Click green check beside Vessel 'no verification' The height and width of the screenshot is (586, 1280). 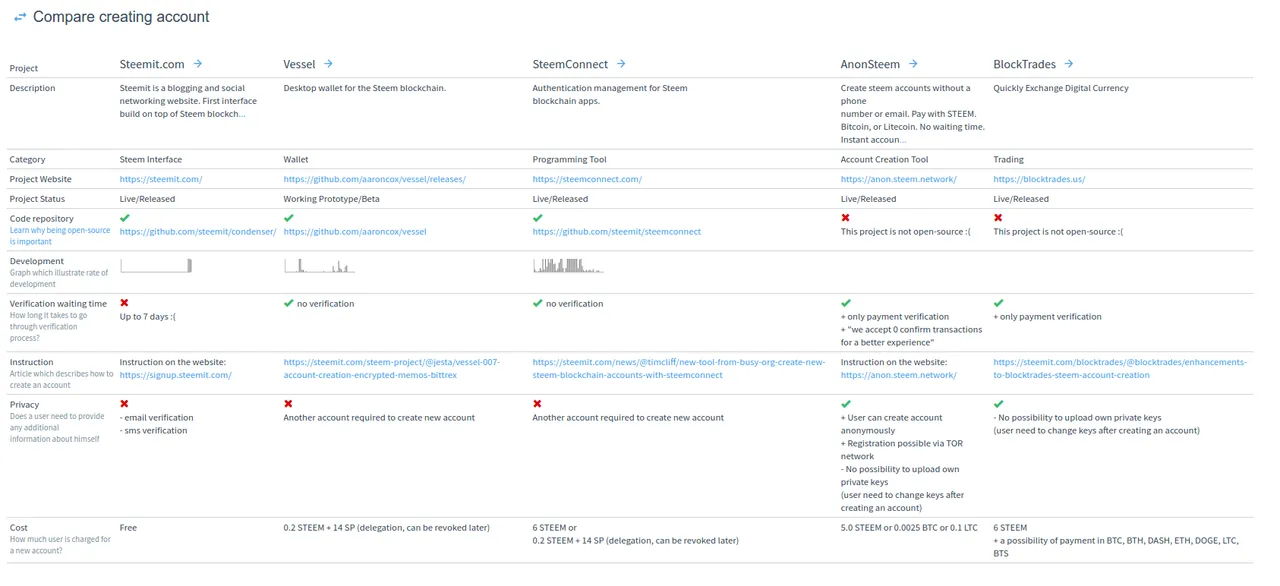[x=289, y=303]
